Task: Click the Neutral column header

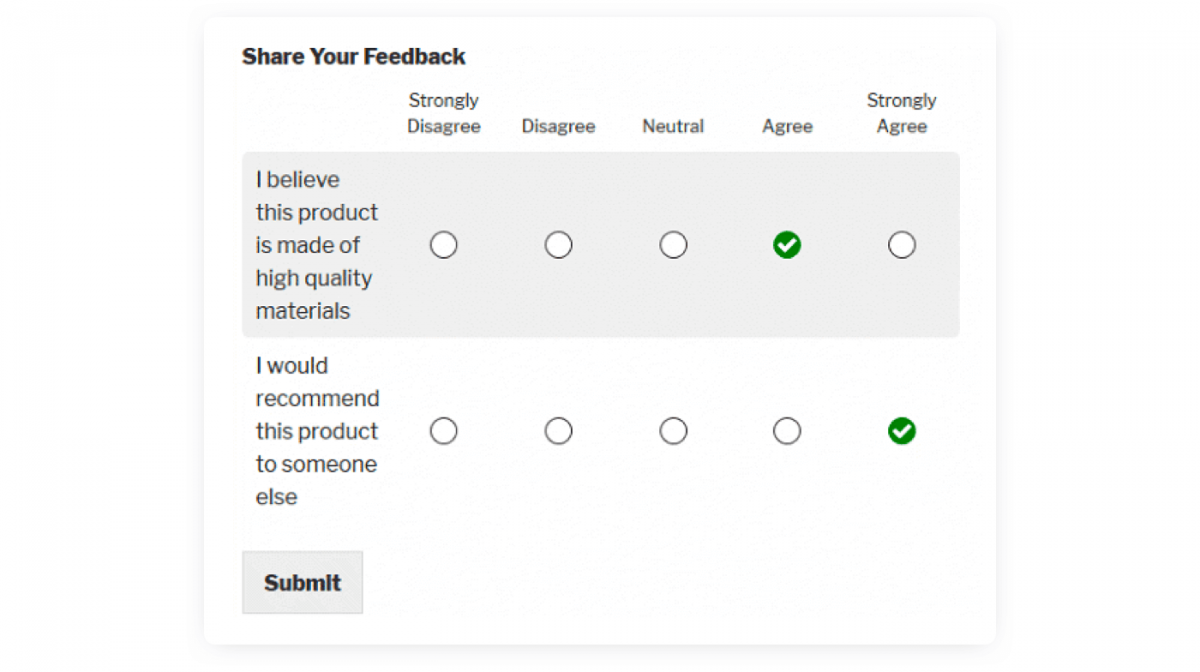Action: pyautogui.click(x=673, y=126)
